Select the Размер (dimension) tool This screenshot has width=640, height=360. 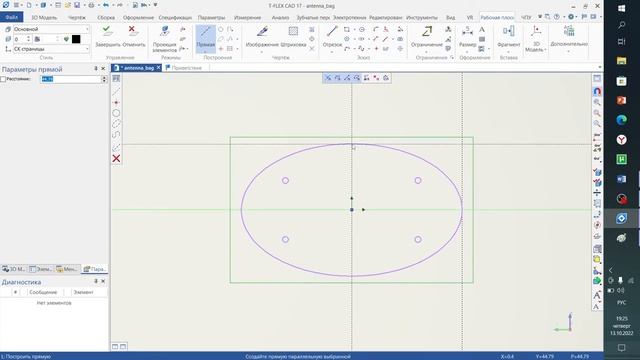click(x=467, y=36)
